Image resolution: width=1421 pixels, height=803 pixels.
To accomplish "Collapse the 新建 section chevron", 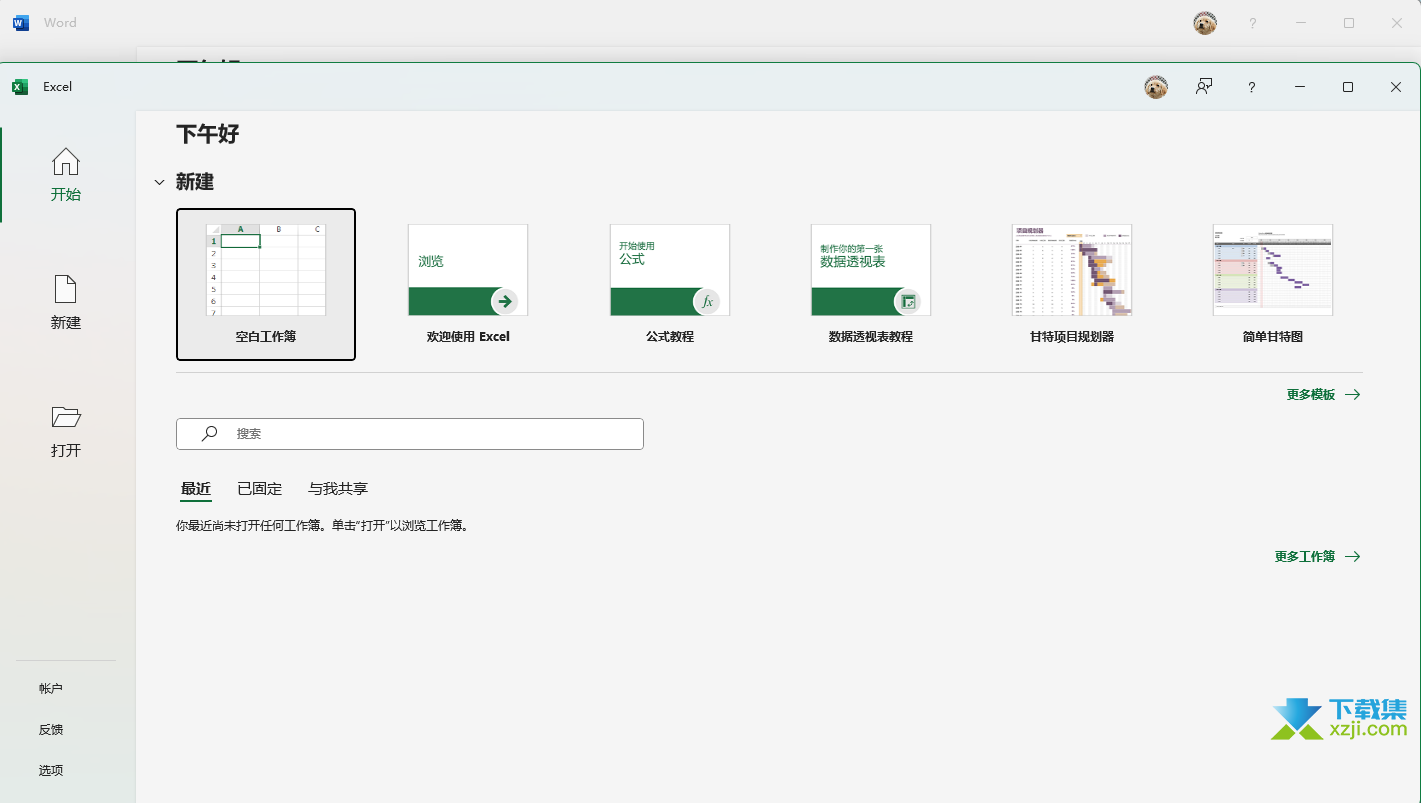I will (x=159, y=183).
